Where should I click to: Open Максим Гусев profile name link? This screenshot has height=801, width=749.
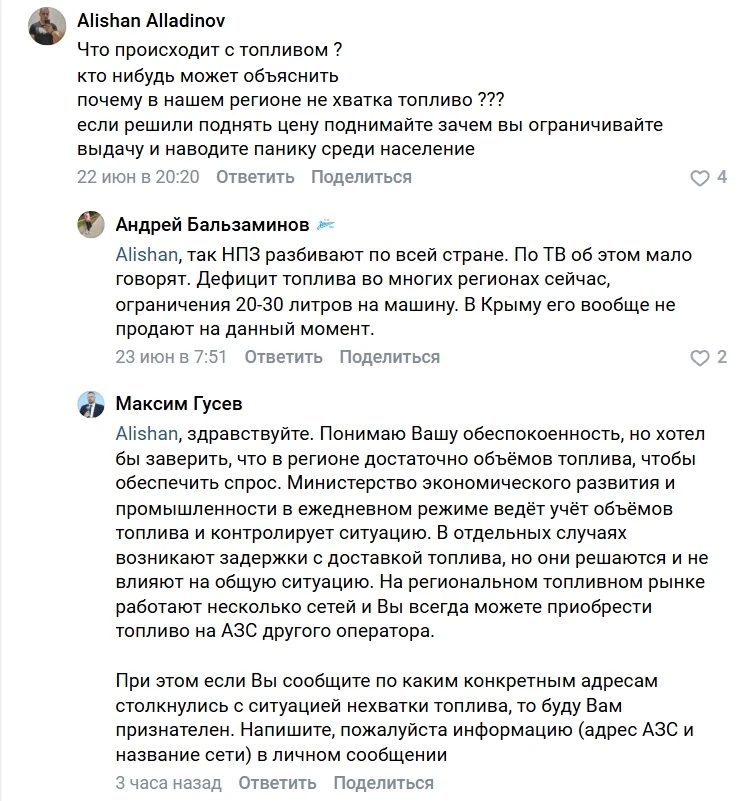pyautogui.click(x=179, y=404)
